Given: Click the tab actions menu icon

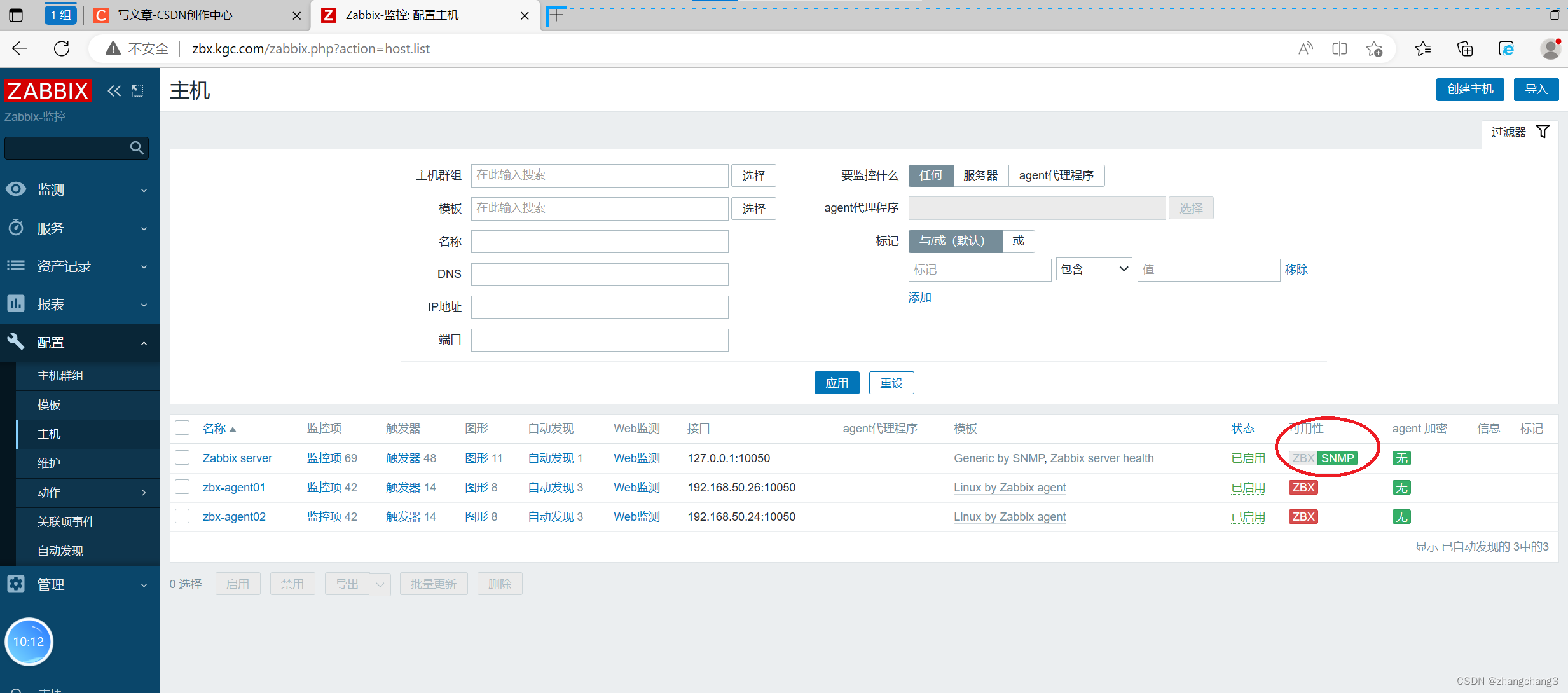Looking at the screenshot, I should pos(16,15).
